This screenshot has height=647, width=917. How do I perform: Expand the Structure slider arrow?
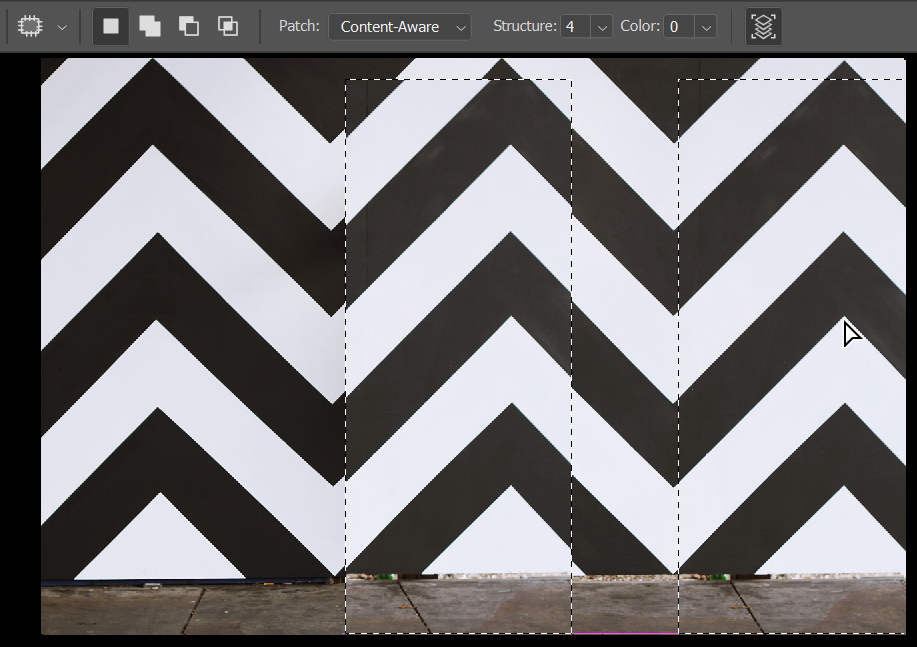pyautogui.click(x=602, y=27)
